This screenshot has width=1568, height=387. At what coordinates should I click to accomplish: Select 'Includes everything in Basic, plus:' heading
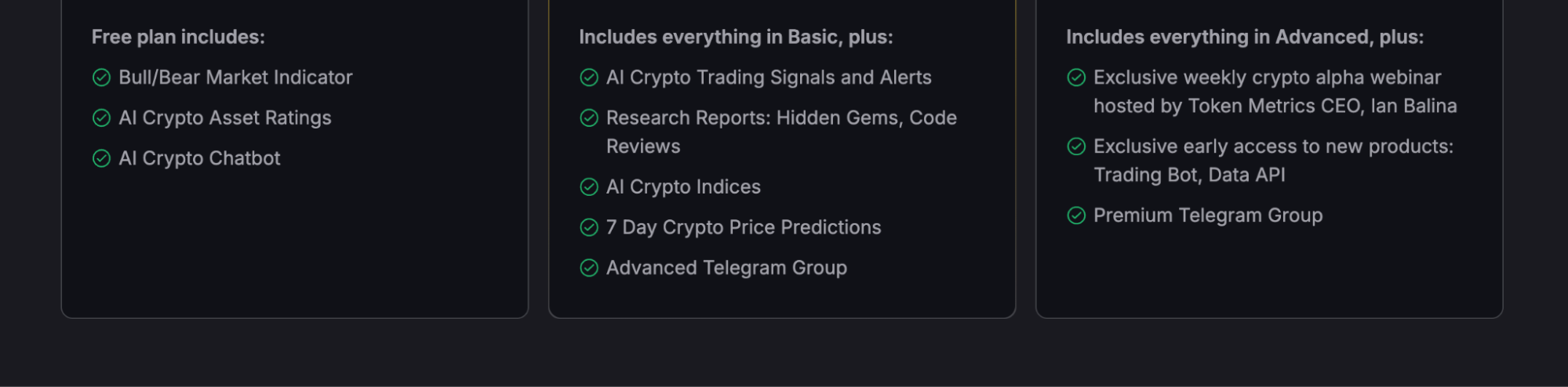click(x=736, y=37)
